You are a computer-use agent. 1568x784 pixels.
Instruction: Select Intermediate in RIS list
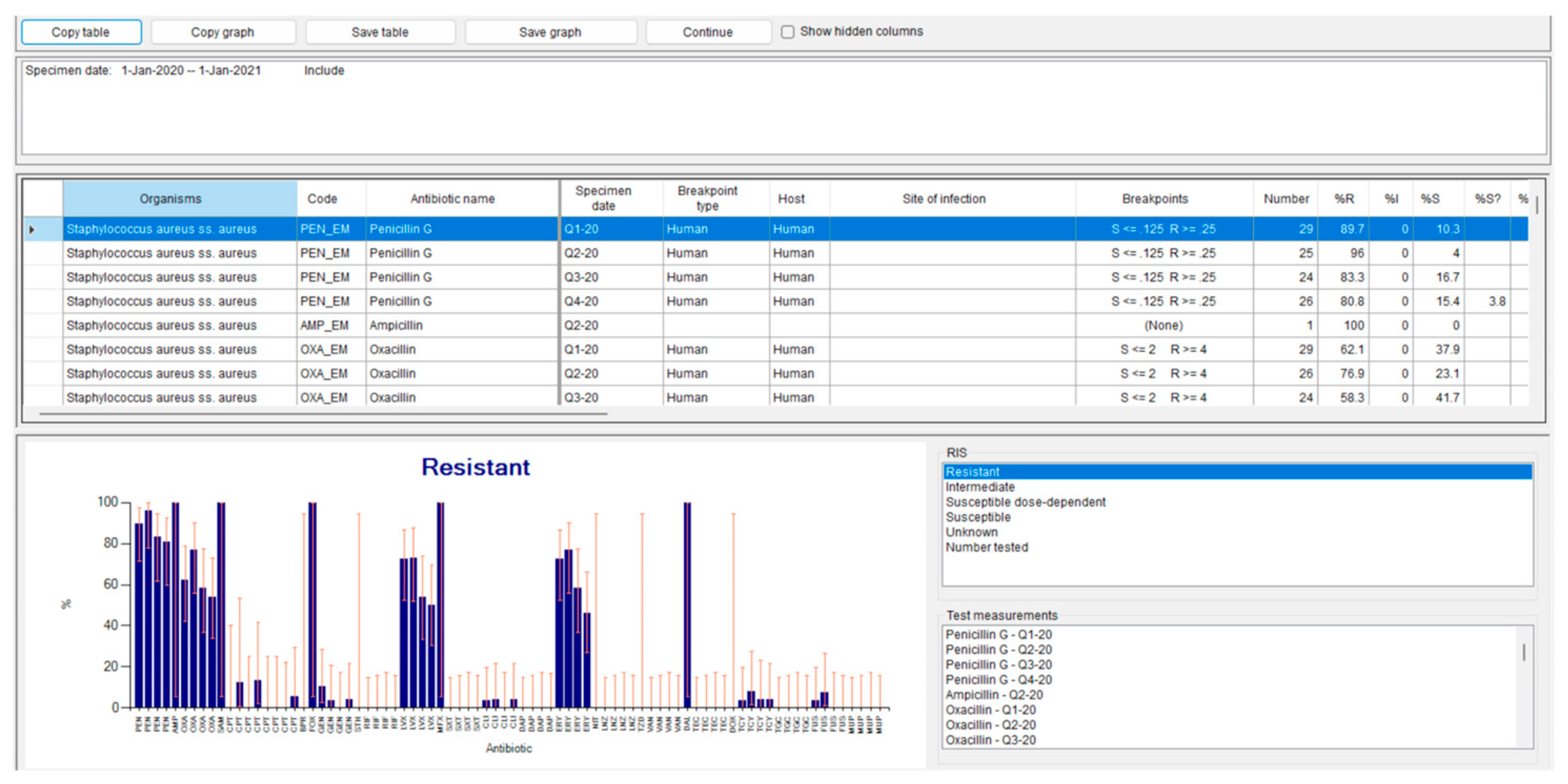pyautogui.click(x=980, y=487)
